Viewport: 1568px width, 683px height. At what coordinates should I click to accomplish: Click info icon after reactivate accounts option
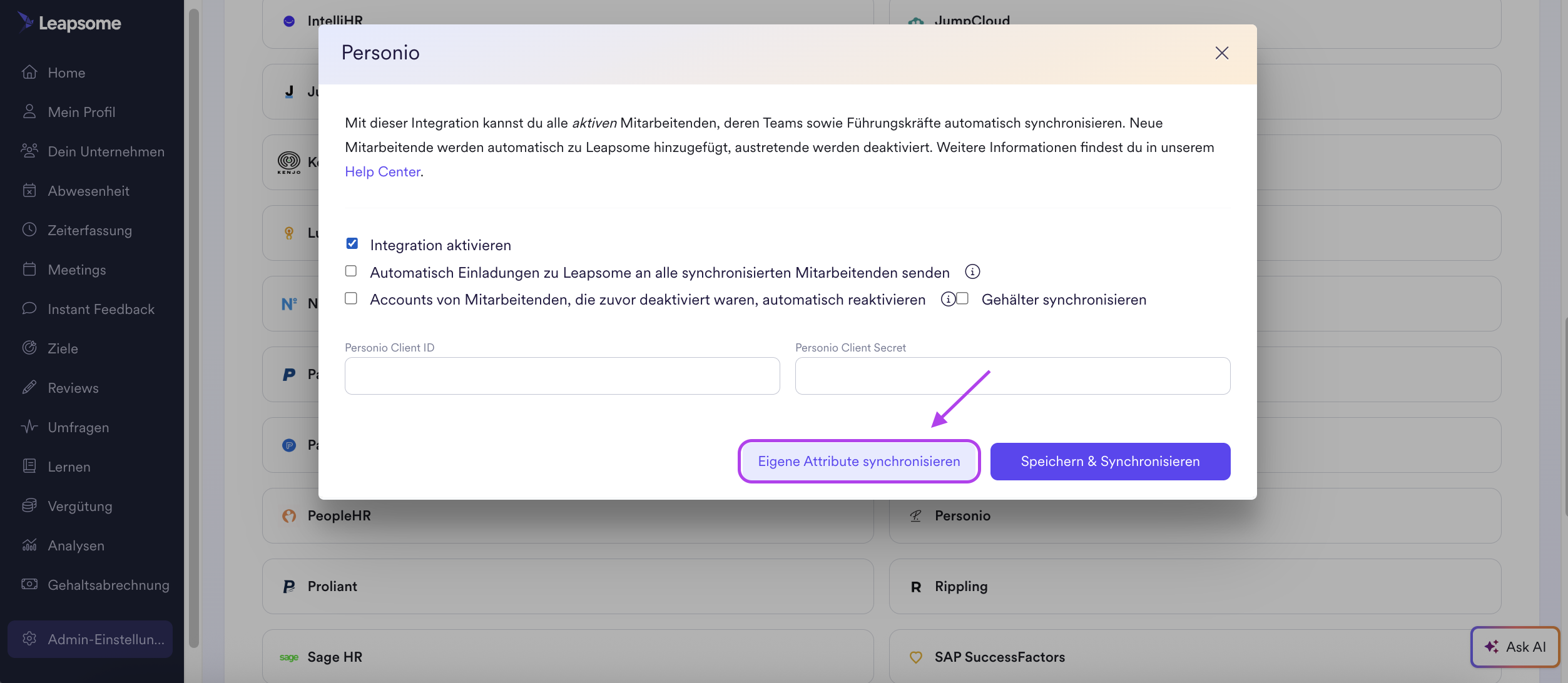tap(948, 299)
